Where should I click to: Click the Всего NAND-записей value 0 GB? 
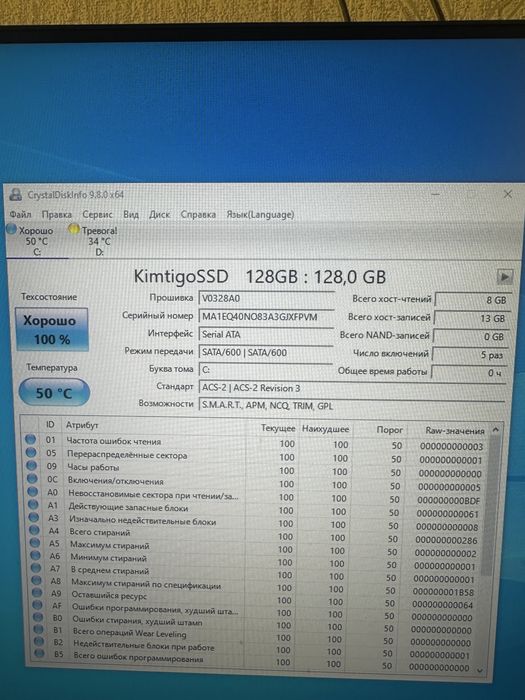tap(471, 337)
